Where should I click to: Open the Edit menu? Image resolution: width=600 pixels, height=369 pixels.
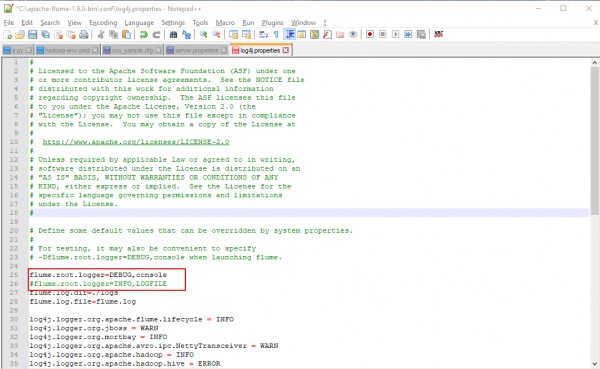coord(27,23)
